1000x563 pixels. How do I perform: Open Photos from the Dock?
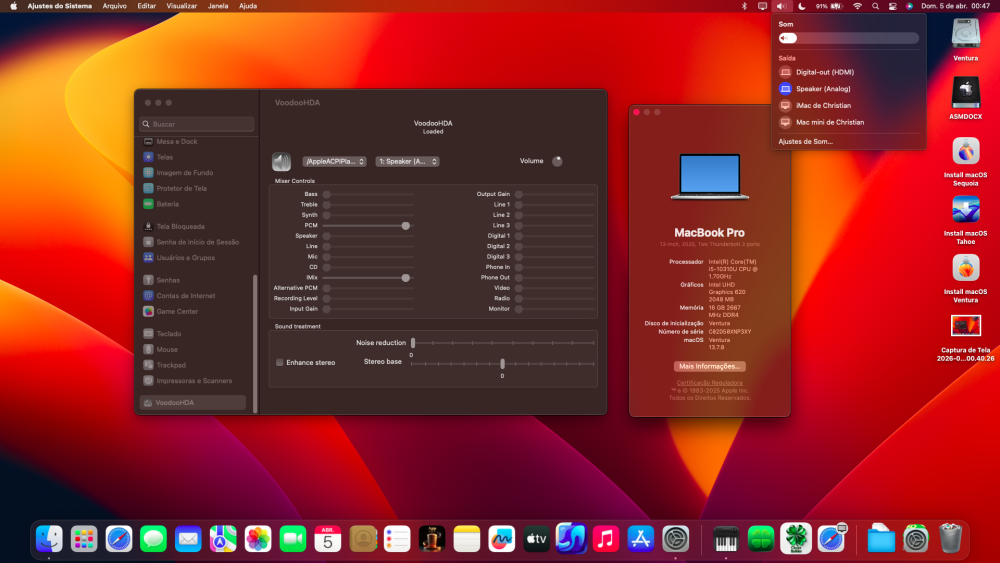pyautogui.click(x=258, y=539)
